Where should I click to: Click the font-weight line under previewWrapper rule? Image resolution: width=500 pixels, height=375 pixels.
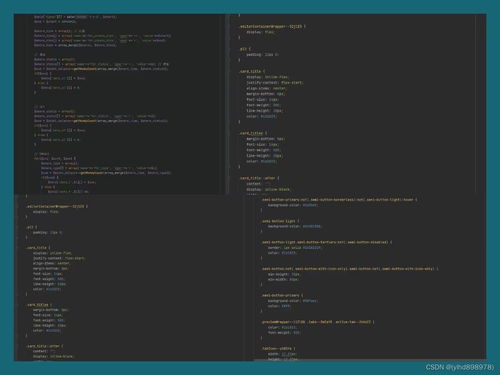284,332
